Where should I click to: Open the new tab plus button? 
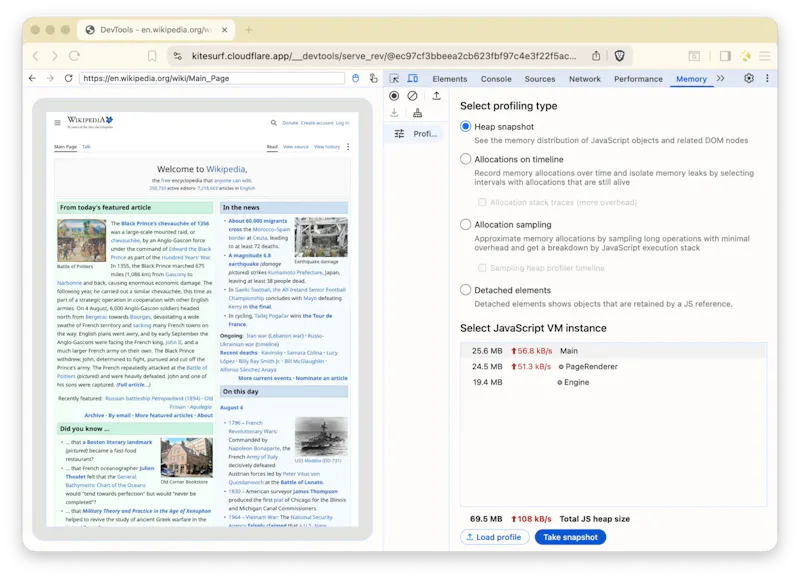[248, 30]
